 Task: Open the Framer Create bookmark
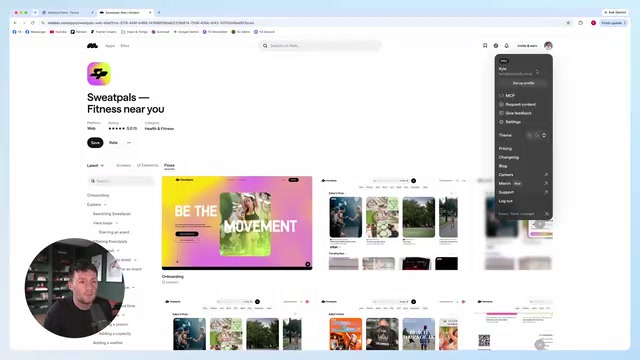tap(104, 32)
